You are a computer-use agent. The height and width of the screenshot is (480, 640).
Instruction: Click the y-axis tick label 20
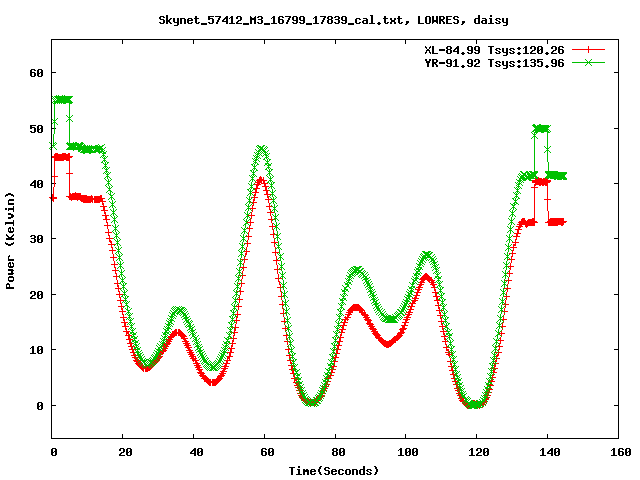pos(36,295)
